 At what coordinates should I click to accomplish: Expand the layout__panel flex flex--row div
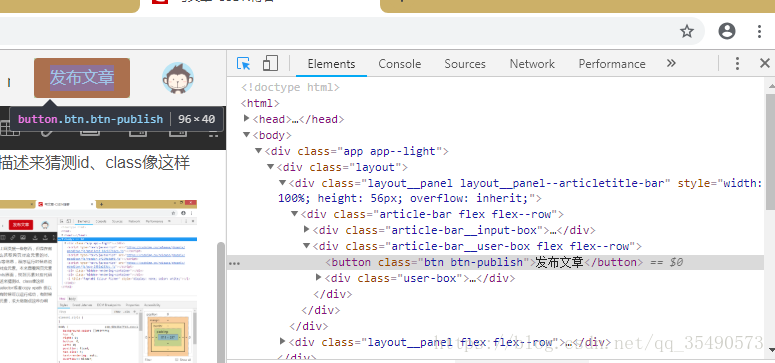coord(282,341)
